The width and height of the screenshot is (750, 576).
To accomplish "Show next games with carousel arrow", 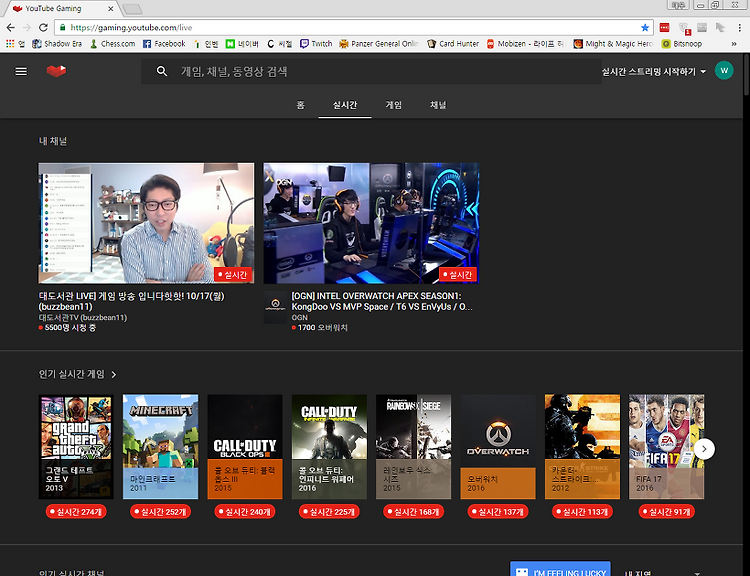I will [704, 449].
